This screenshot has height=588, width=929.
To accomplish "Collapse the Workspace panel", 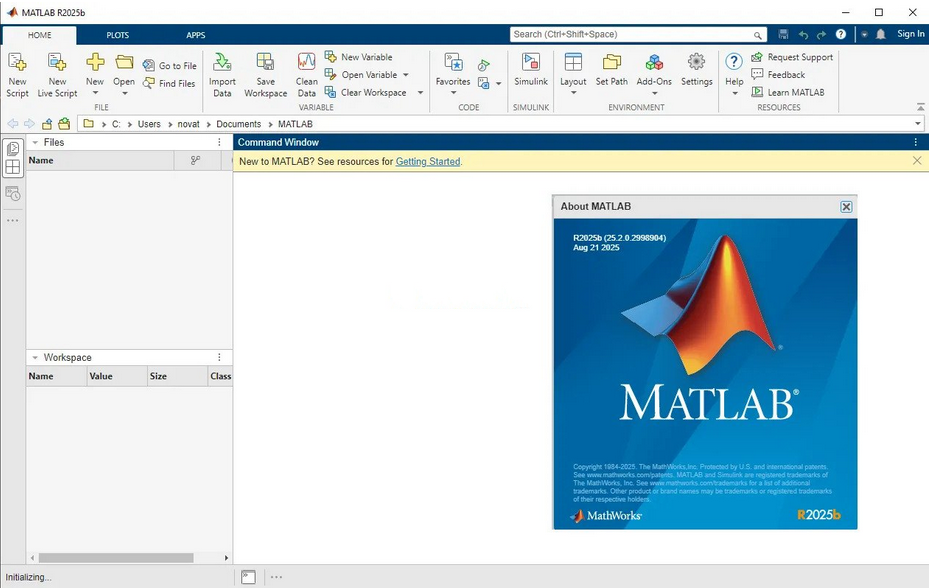I will pyautogui.click(x=35, y=358).
